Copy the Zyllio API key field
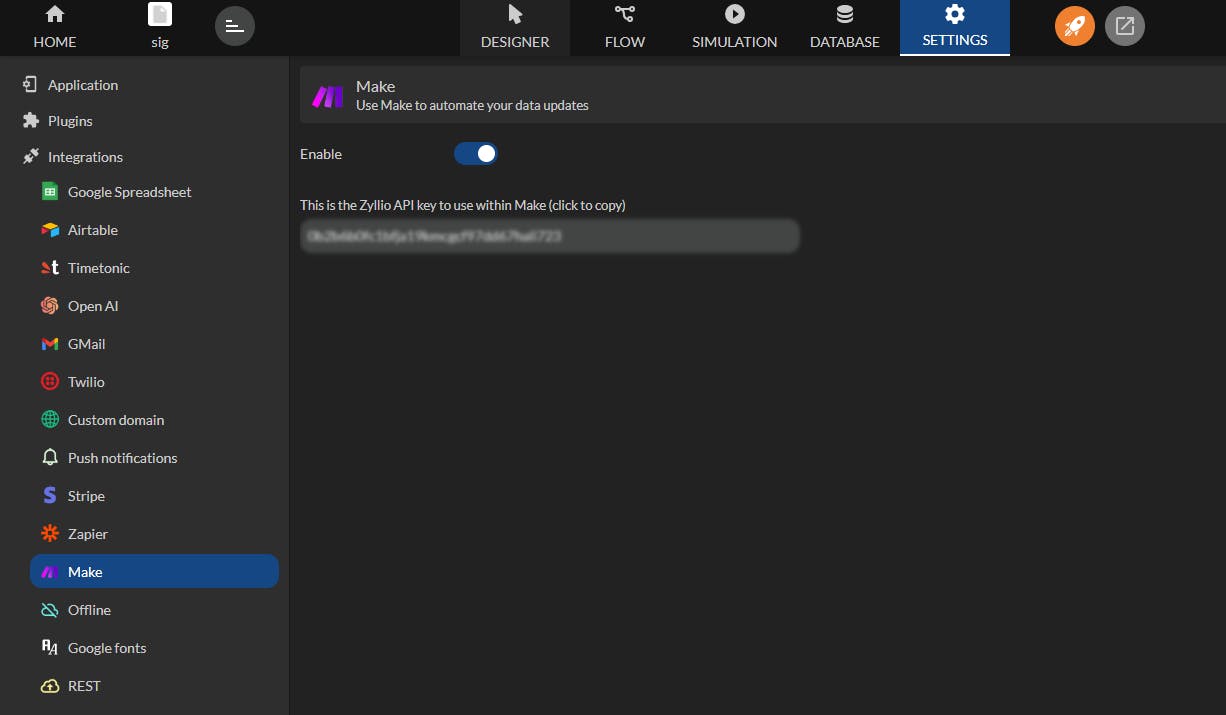 click(550, 236)
